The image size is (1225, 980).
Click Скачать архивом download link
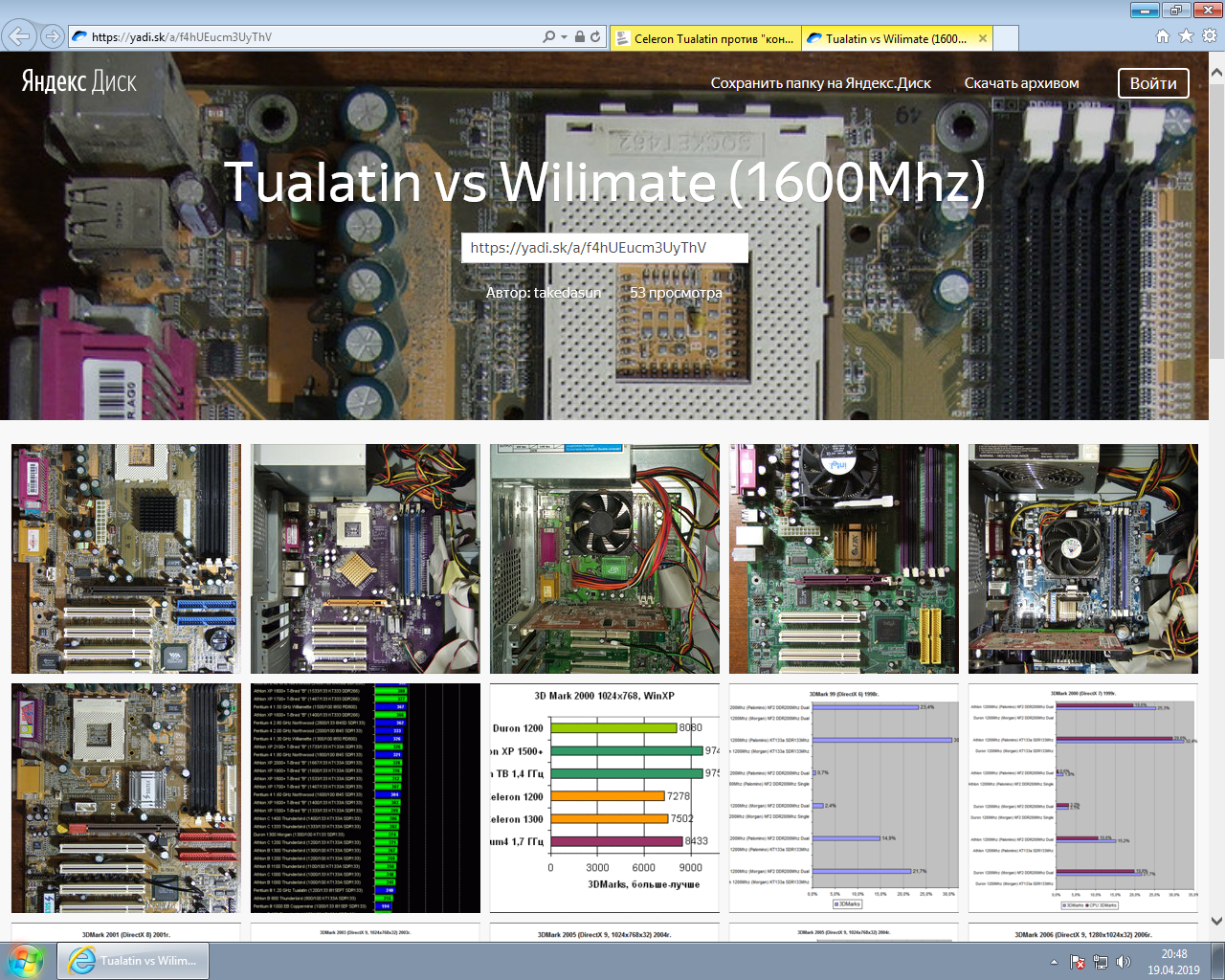pos(1021,83)
